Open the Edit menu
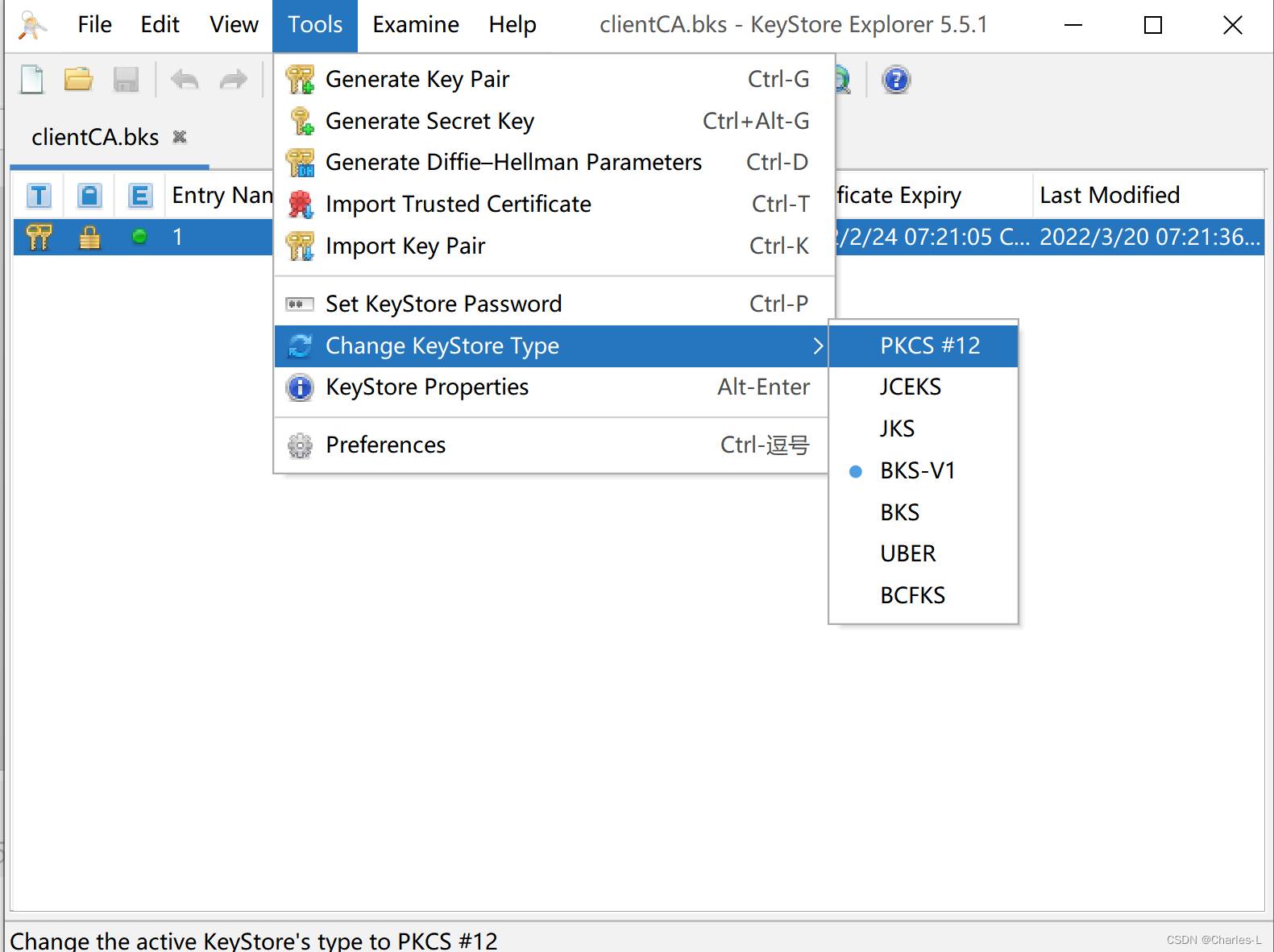This screenshot has height=952, width=1274. 160,25
